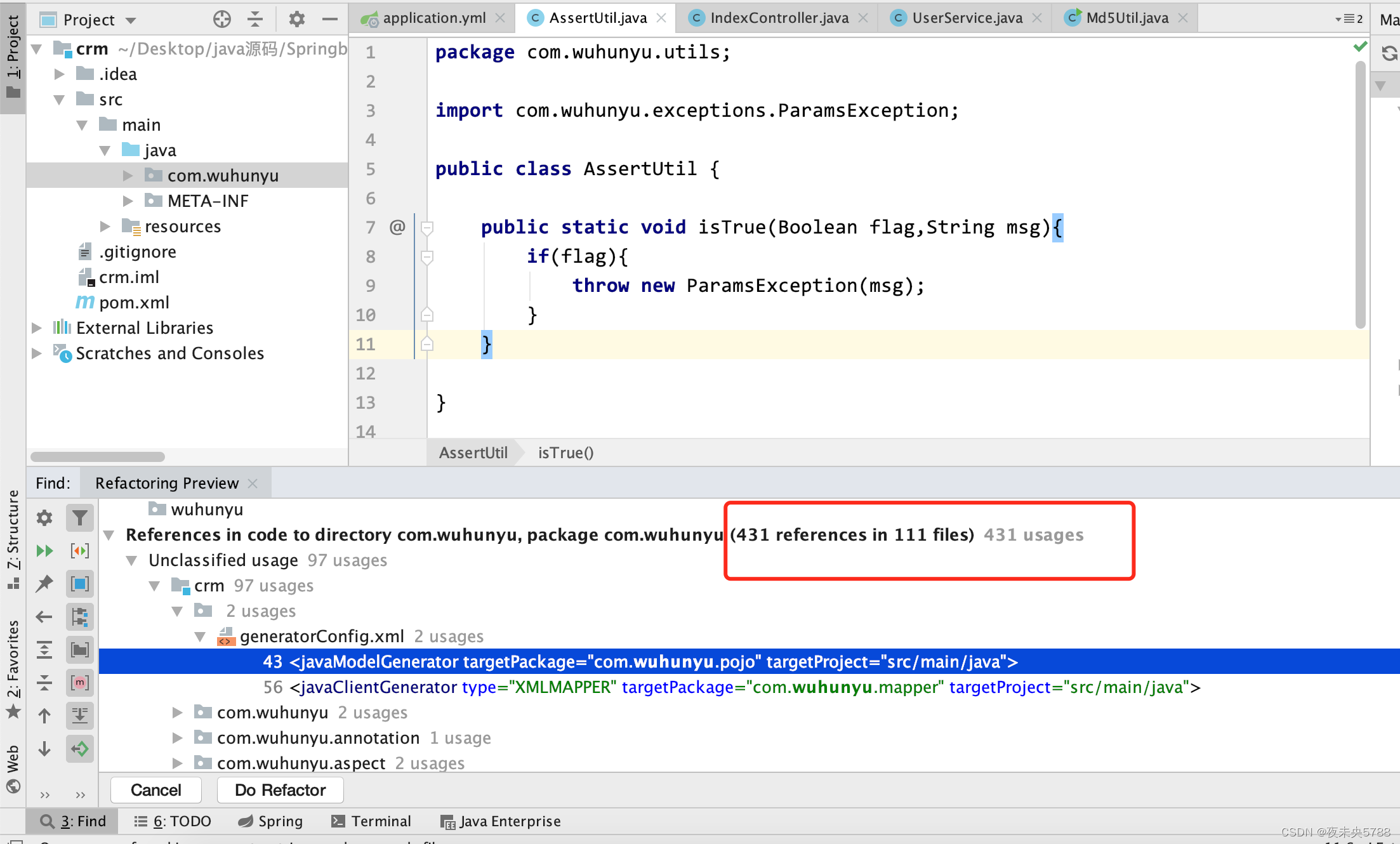The image size is (1400, 844).
Task: Open Project panel gear settings
Action: click(x=296, y=20)
